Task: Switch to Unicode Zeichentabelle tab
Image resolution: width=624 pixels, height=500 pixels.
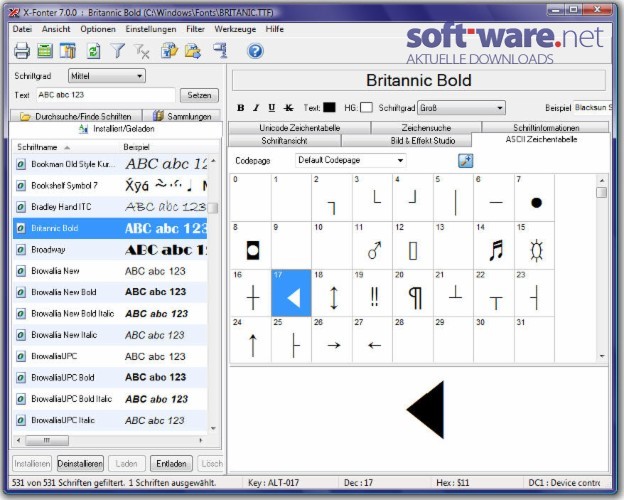Action: (x=299, y=128)
